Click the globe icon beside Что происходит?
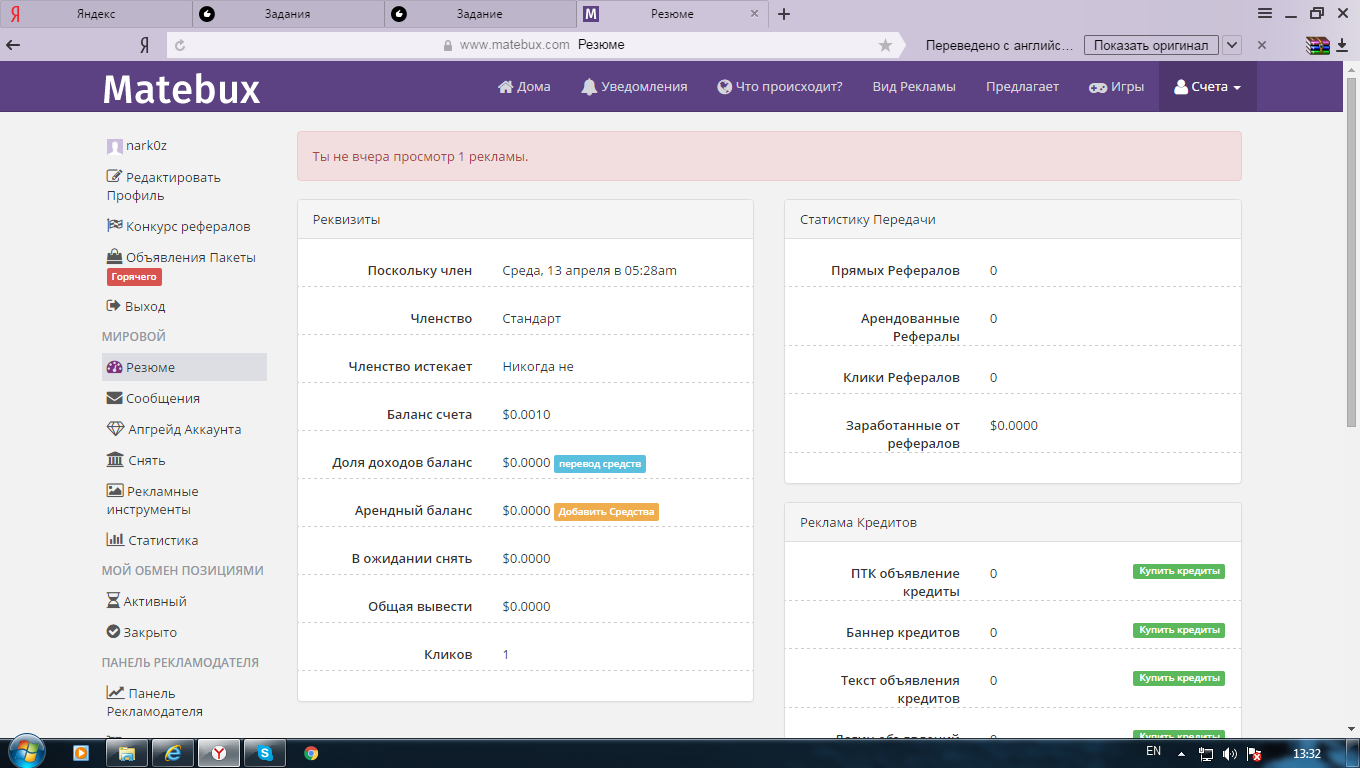This screenshot has width=1360, height=768. 724,87
